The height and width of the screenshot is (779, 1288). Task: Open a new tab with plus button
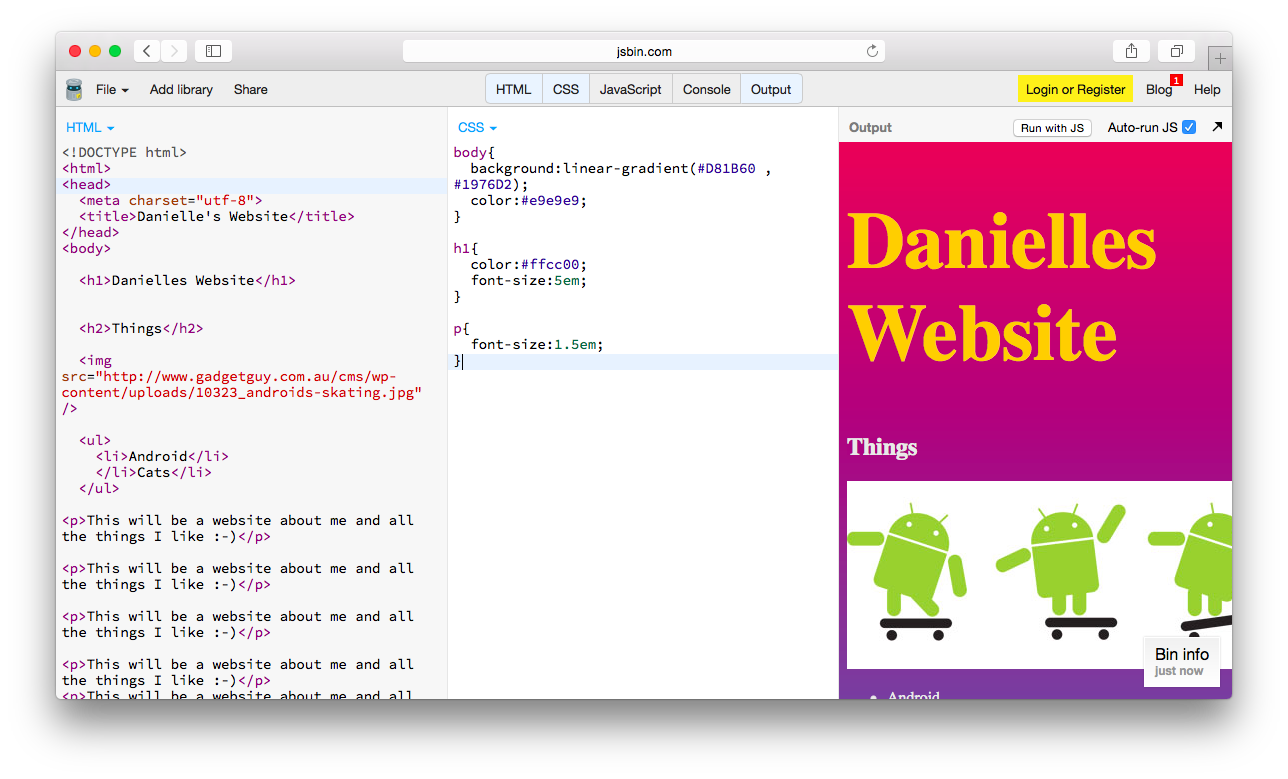pyautogui.click(x=1219, y=58)
